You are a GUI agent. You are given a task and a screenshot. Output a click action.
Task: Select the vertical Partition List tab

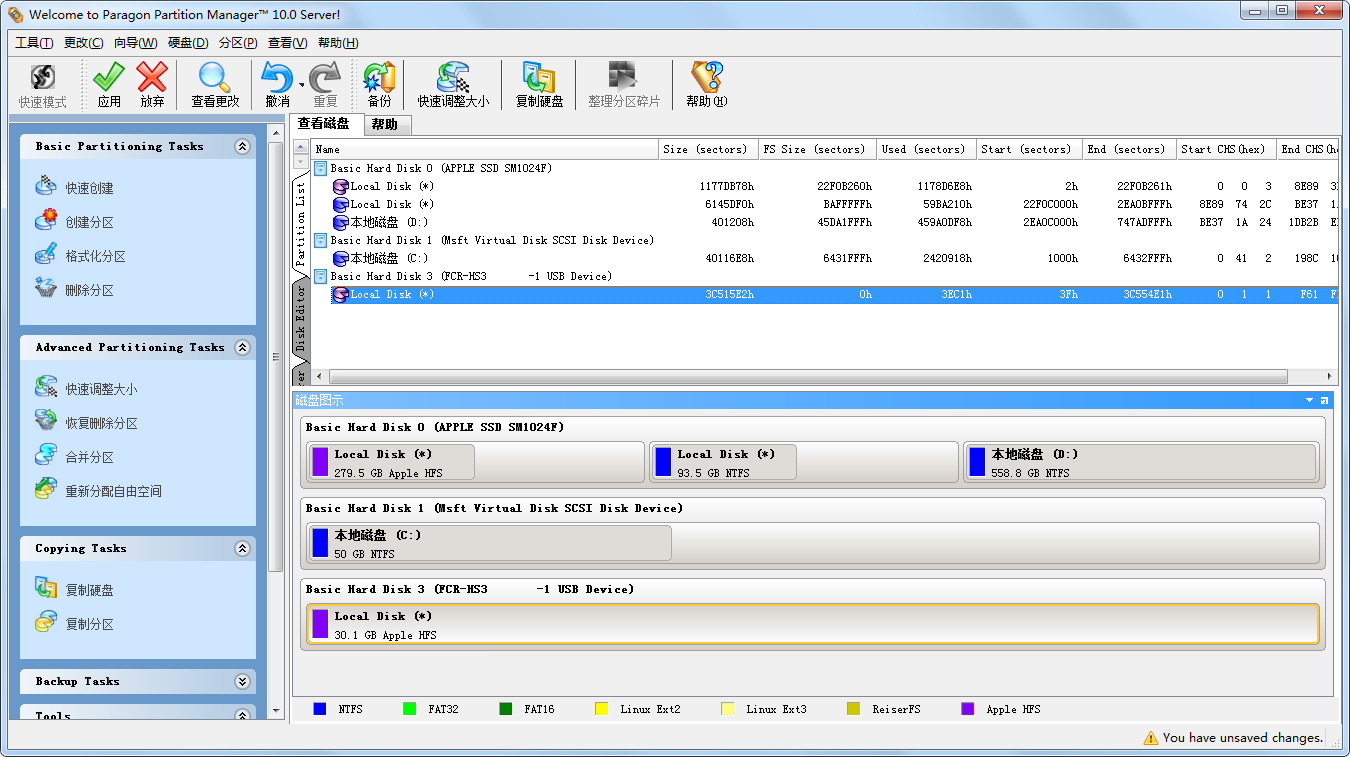click(301, 225)
